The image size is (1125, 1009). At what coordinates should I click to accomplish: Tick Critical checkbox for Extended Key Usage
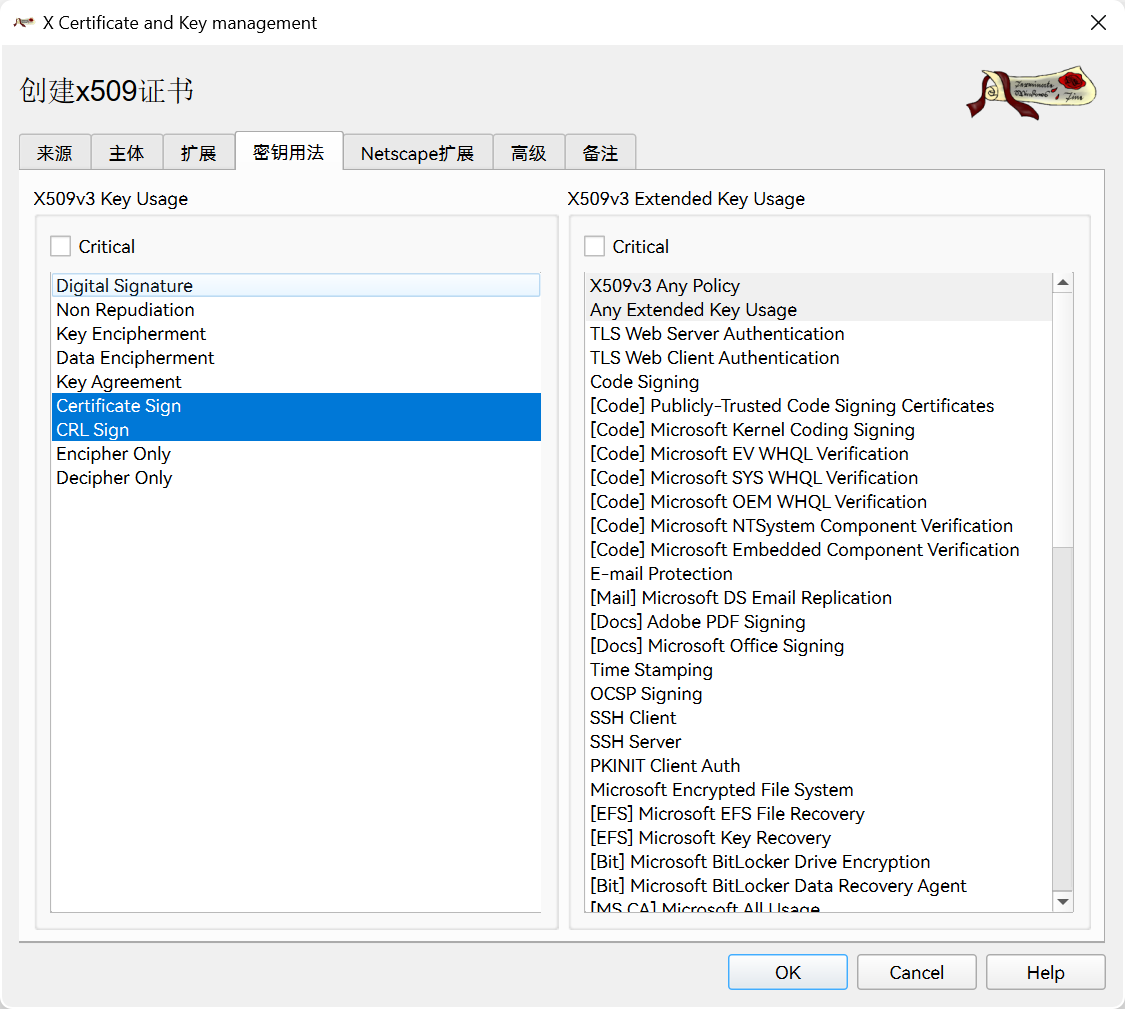(595, 246)
